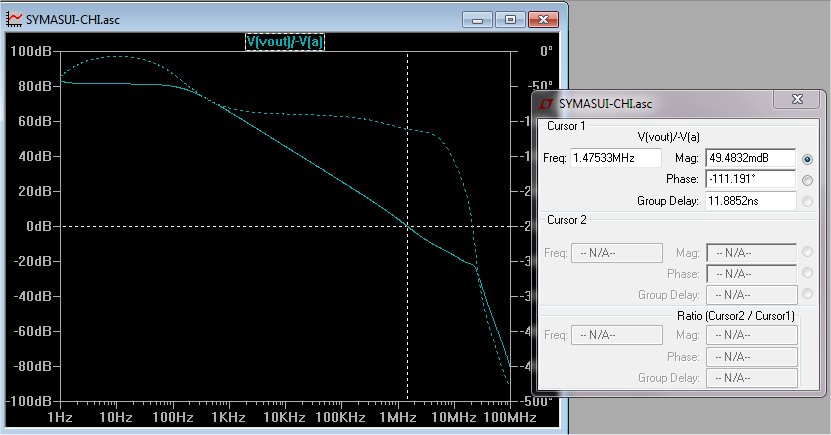Viewport: 831px width, 435px height.
Task: Maximize the SYMASUI-CHI.asc plot window
Action: point(510,20)
